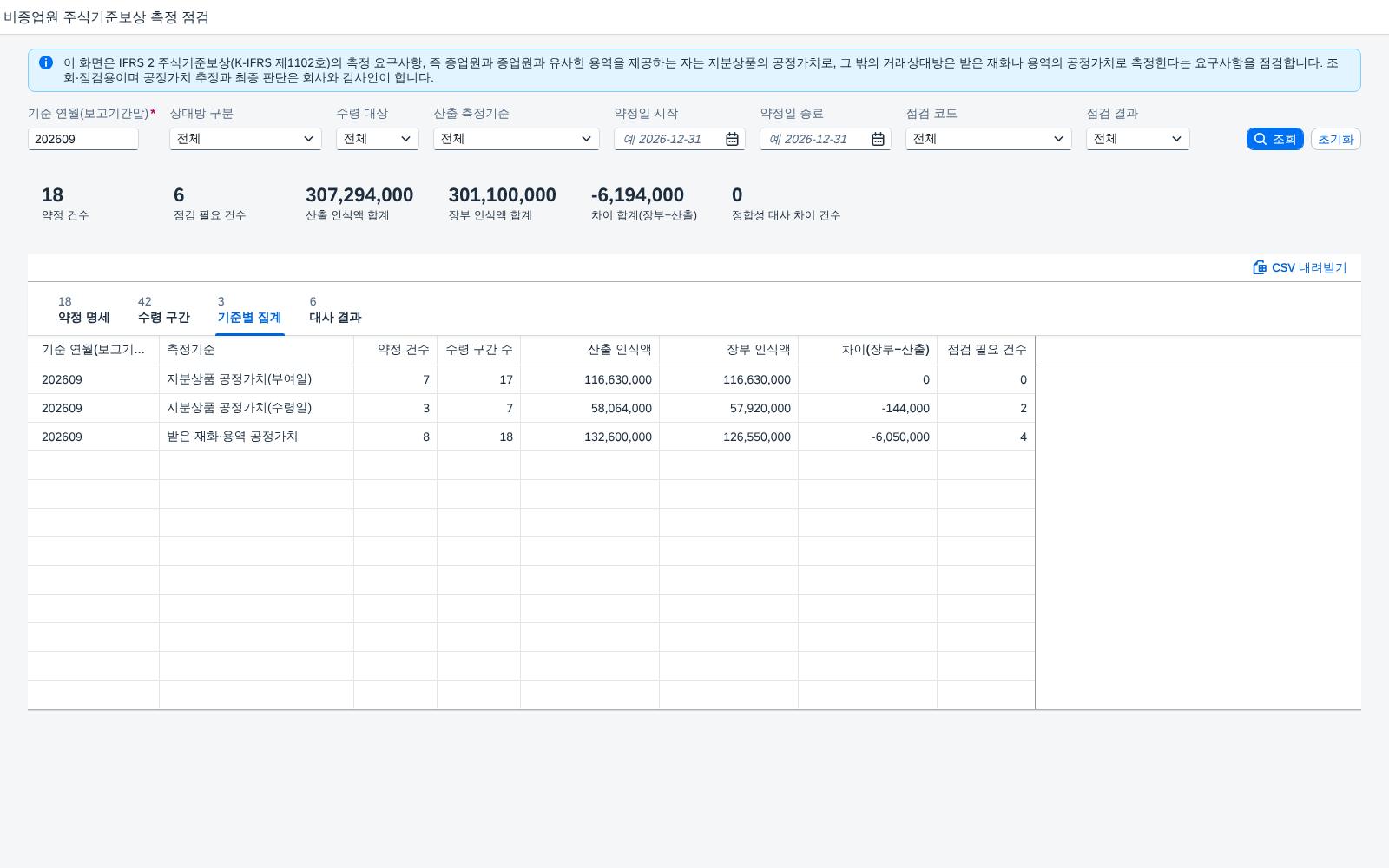The height and width of the screenshot is (868, 1389).
Task: Expand the 점검 결과 dropdown
Action: click(1138, 139)
